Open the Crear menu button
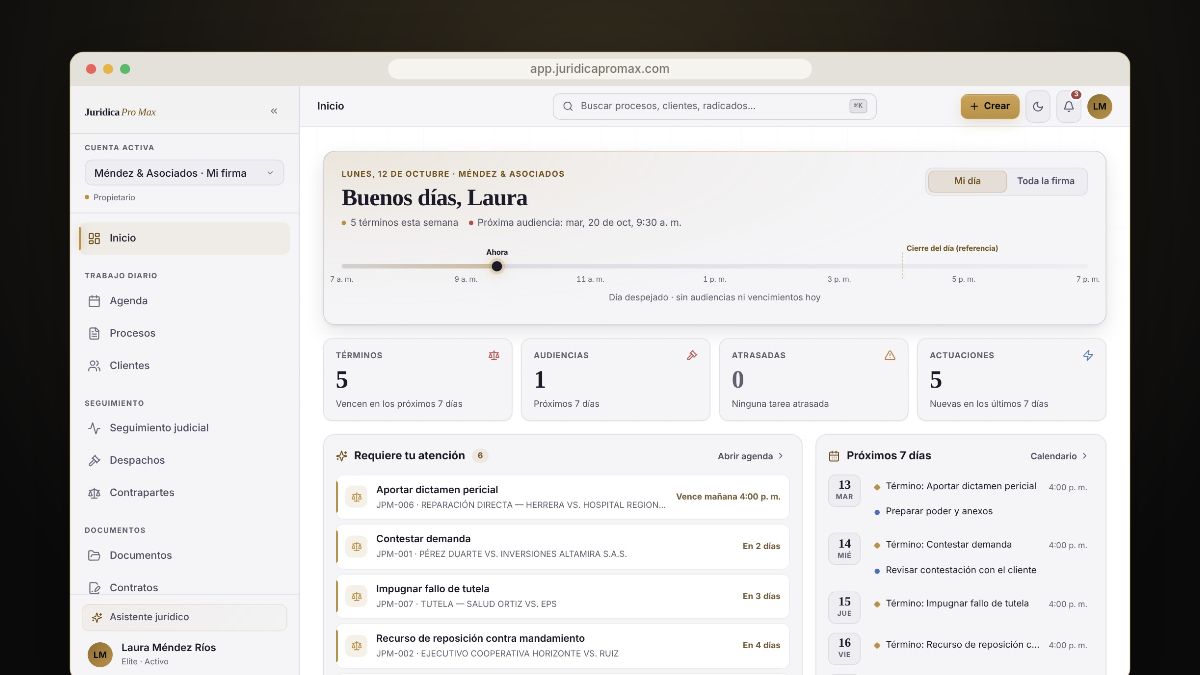 point(990,106)
